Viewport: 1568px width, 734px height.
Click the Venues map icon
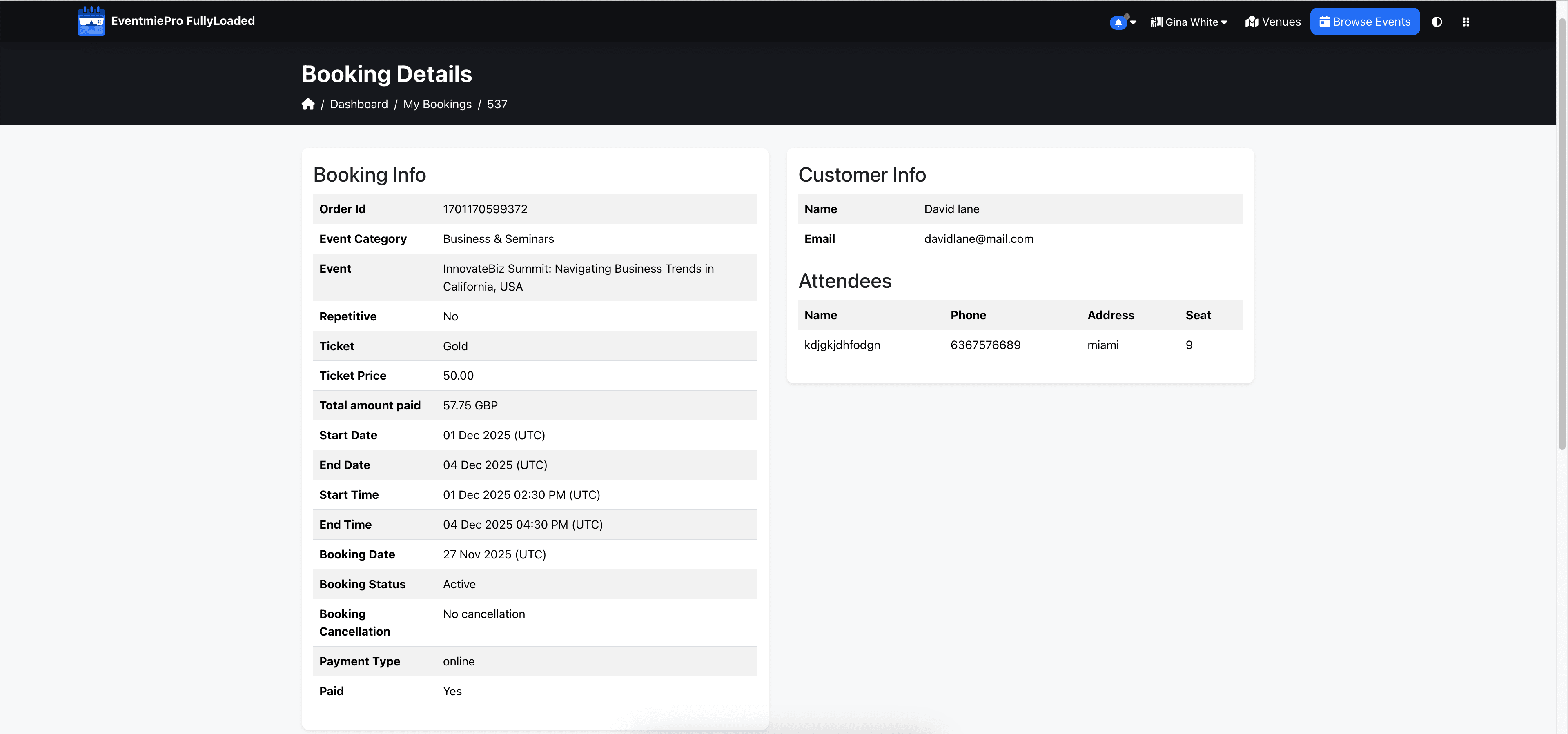1252,22
